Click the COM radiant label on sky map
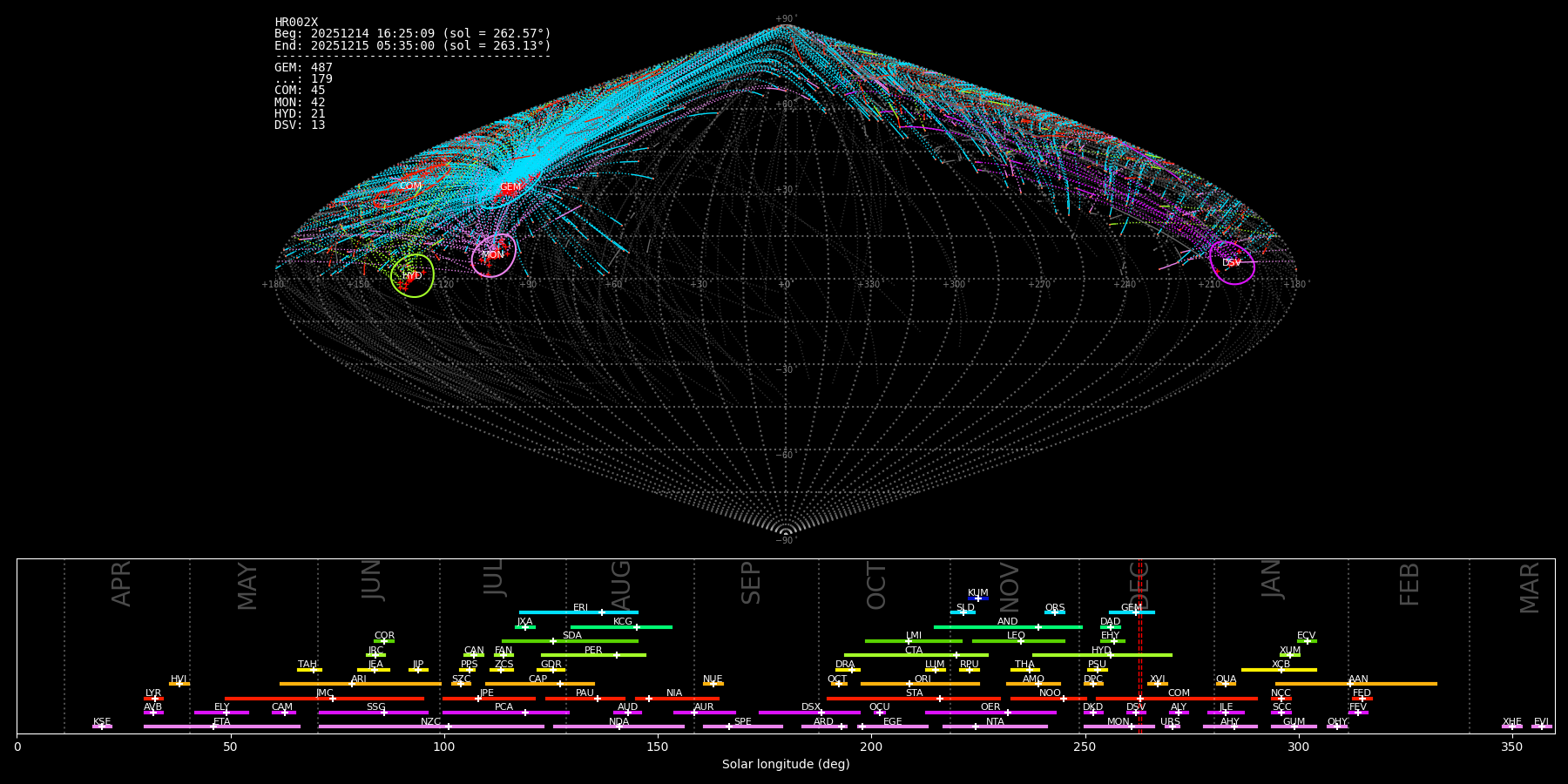Viewport: 1568px width, 784px height. (x=410, y=186)
